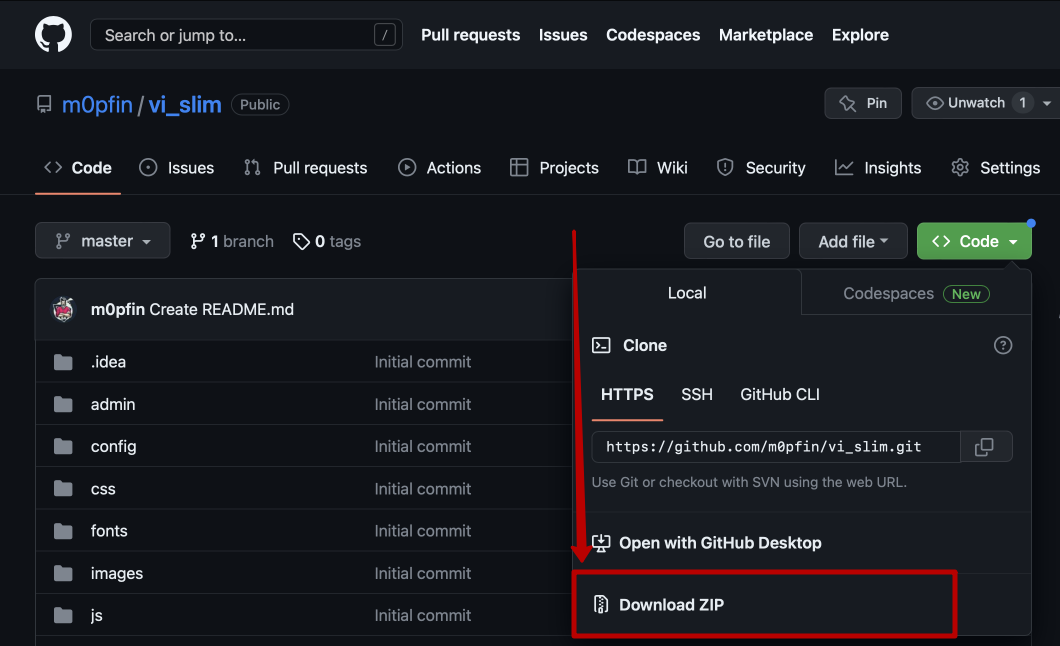
Task: Select the GitHub CLI clone option
Action: point(780,395)
